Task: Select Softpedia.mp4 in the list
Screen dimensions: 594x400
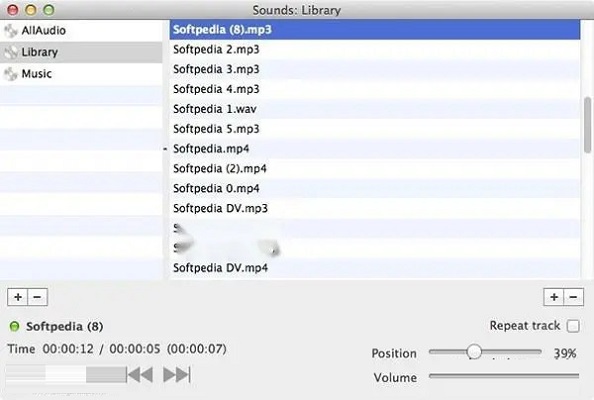Action: point(375,148)
